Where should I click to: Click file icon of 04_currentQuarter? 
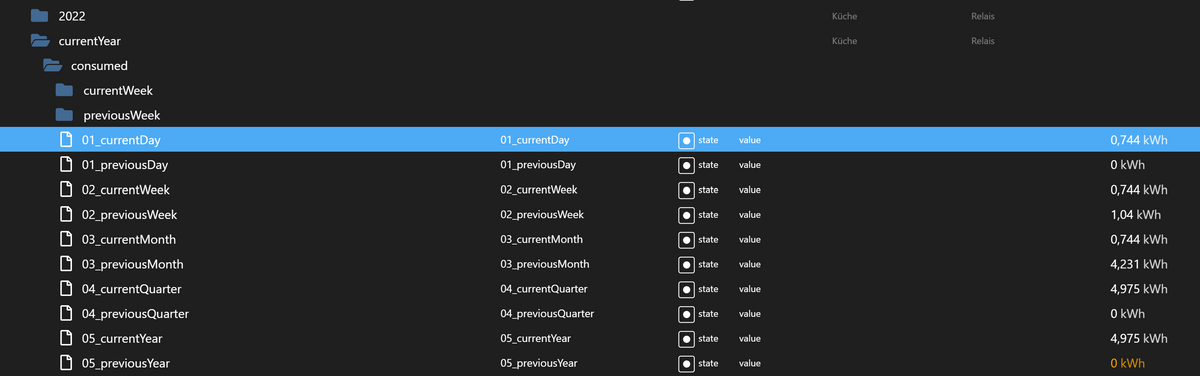[67, 289]
